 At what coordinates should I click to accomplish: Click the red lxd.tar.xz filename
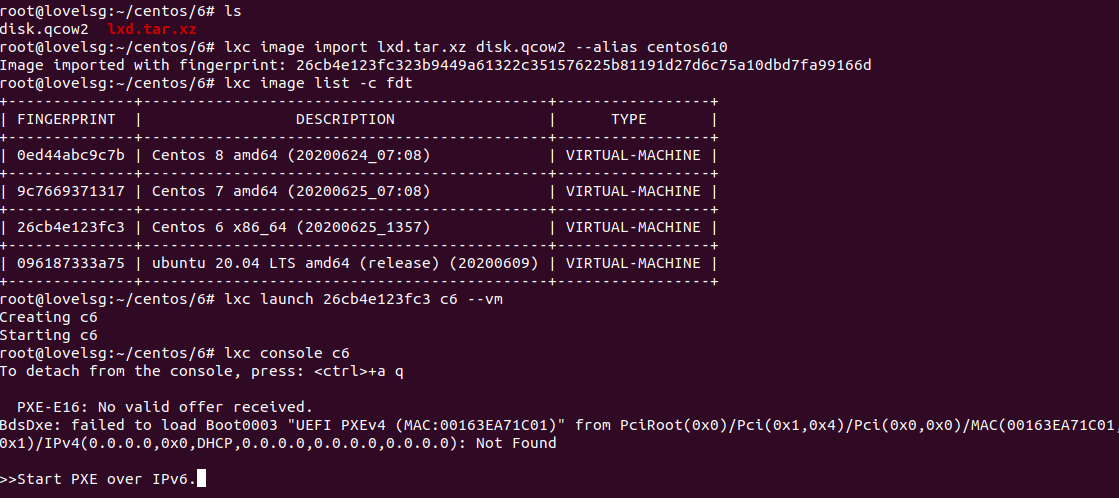click(152, 29)
